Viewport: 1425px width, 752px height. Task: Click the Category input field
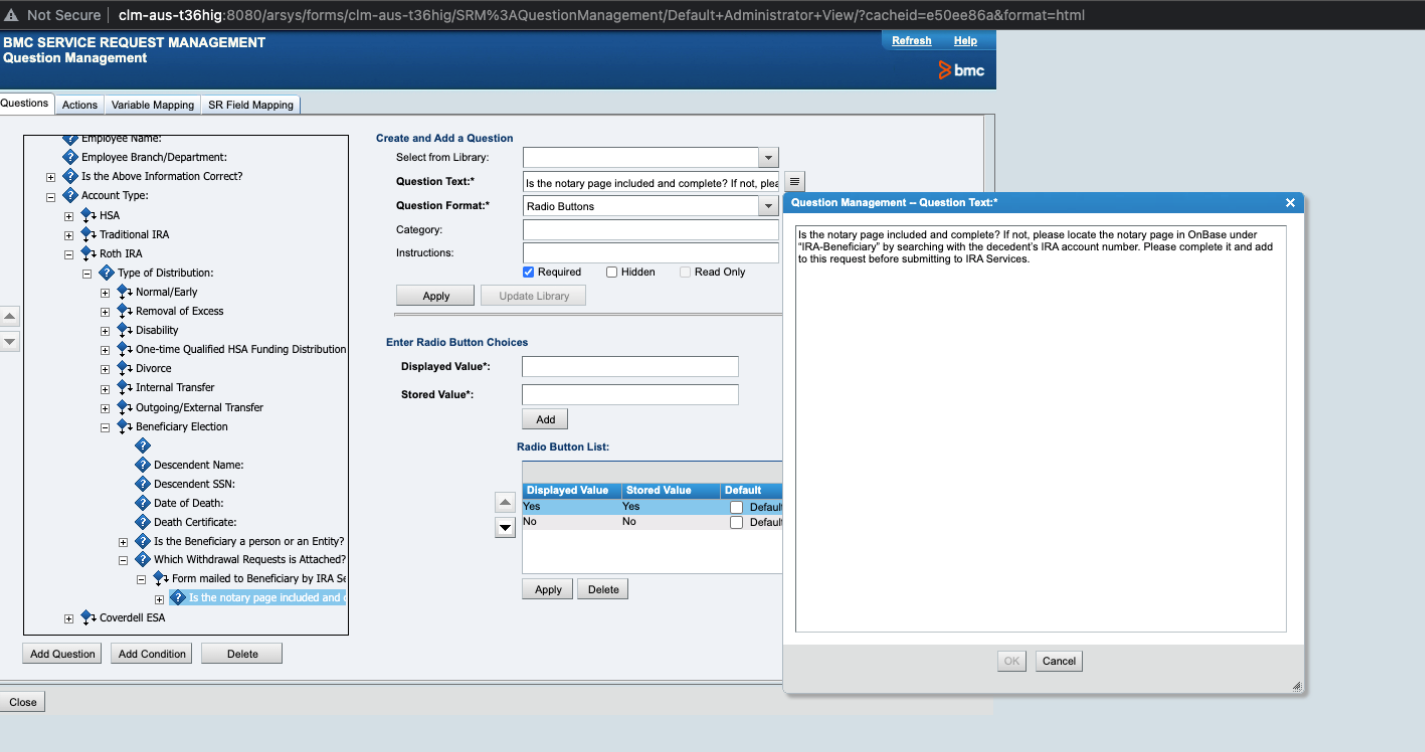coord(651,230)
